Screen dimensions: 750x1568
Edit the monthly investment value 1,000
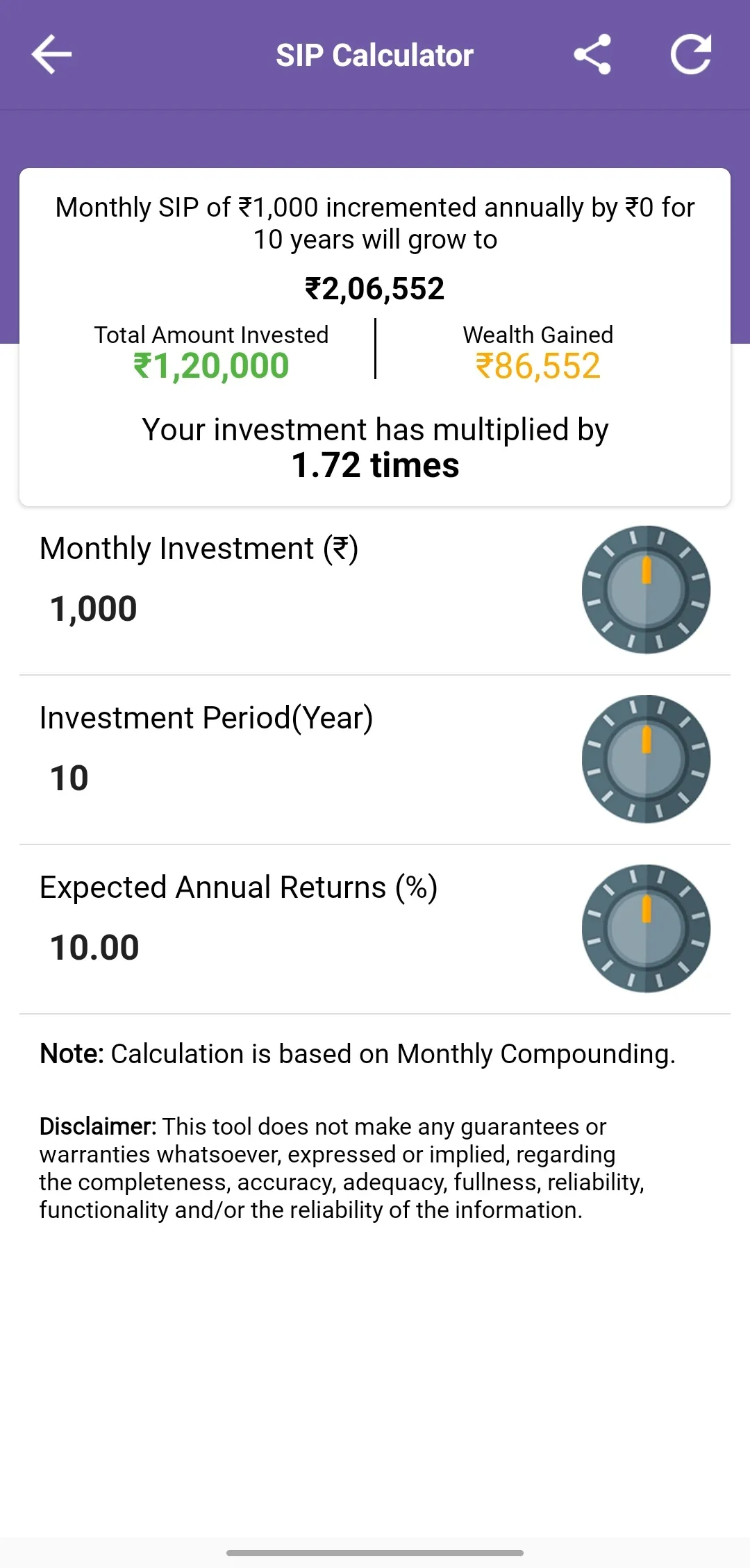point(94,609)
